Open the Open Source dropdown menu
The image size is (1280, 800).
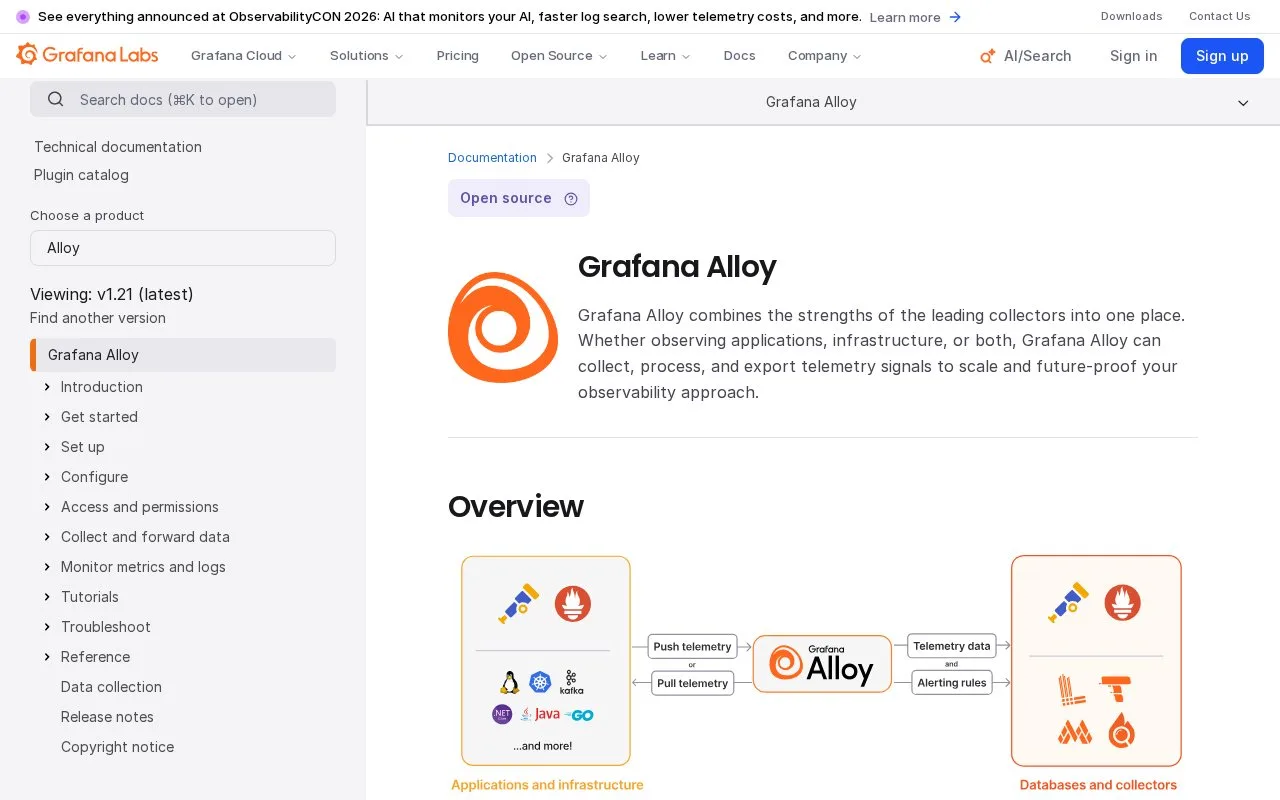(x=559, y=56)
